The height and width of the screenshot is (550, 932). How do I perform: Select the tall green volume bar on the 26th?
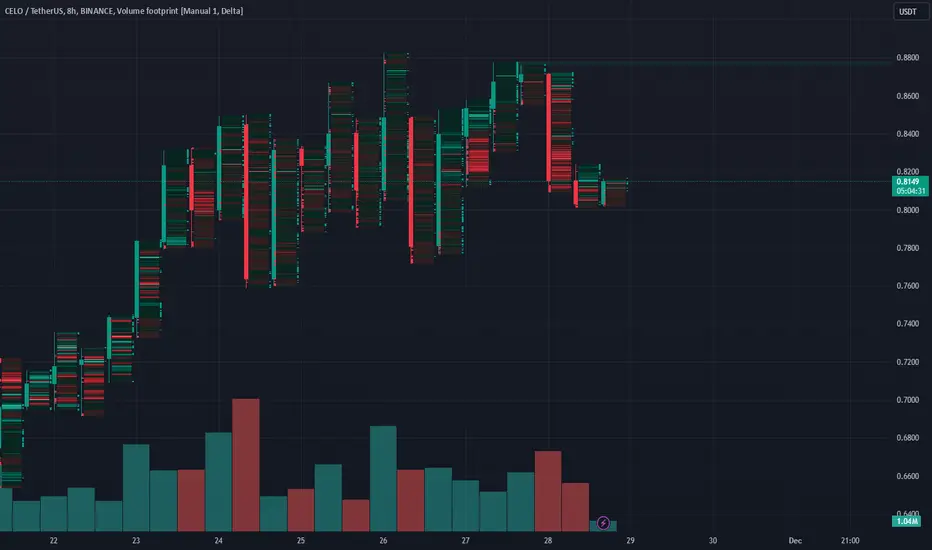point(383,479)
